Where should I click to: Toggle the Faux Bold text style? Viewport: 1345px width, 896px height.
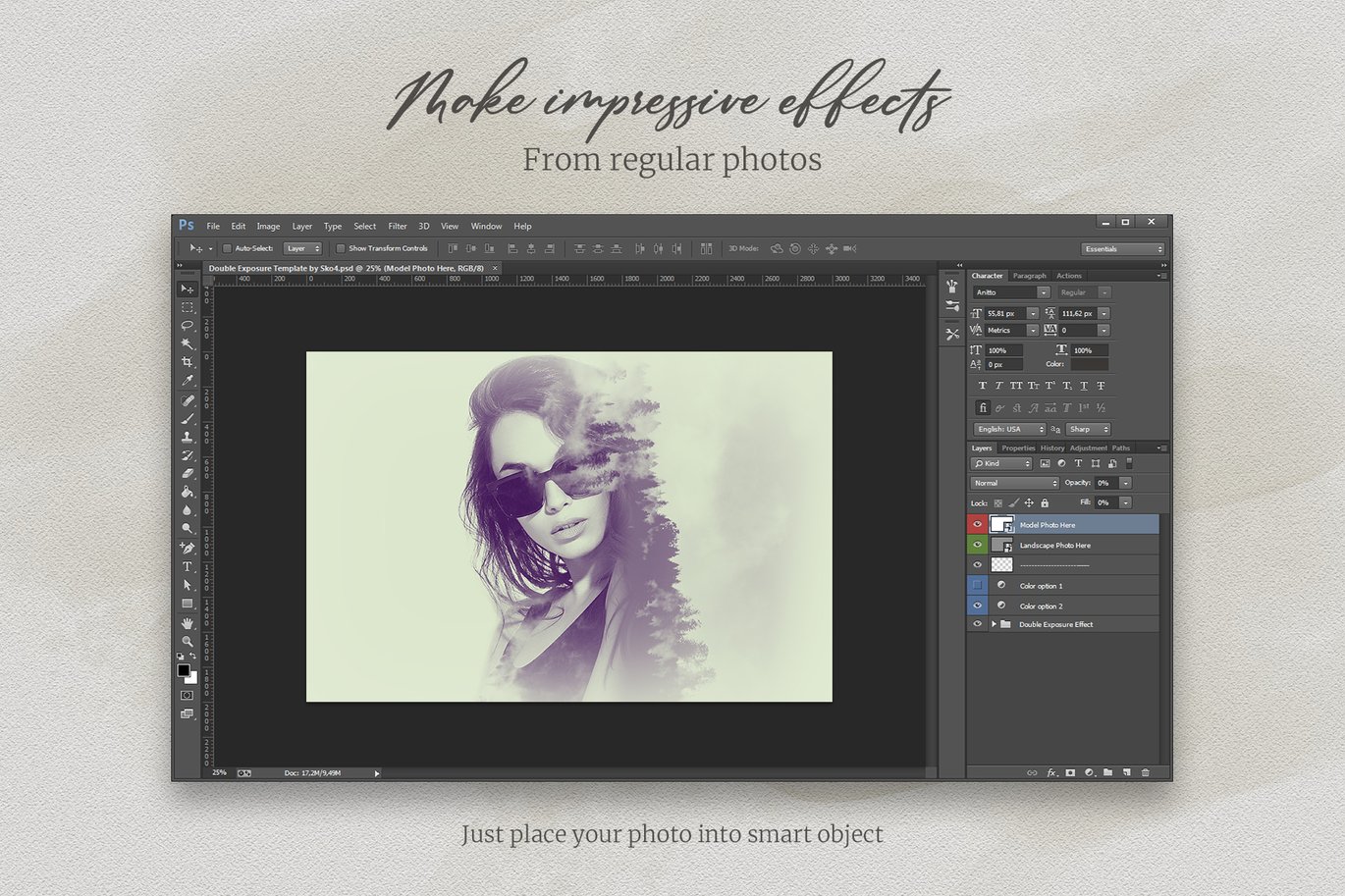tap(983, 386)
